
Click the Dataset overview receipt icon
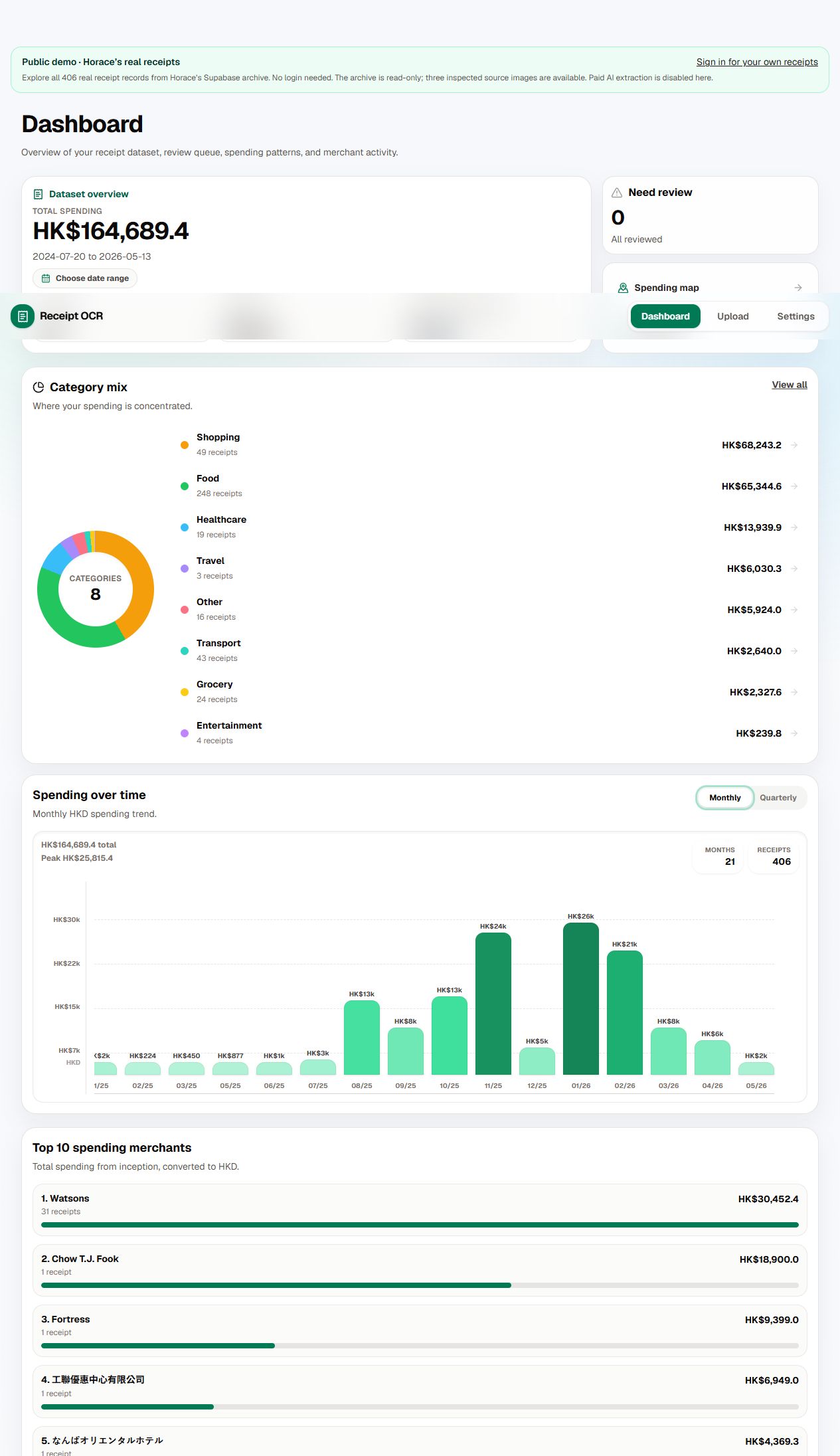point(38,194)
